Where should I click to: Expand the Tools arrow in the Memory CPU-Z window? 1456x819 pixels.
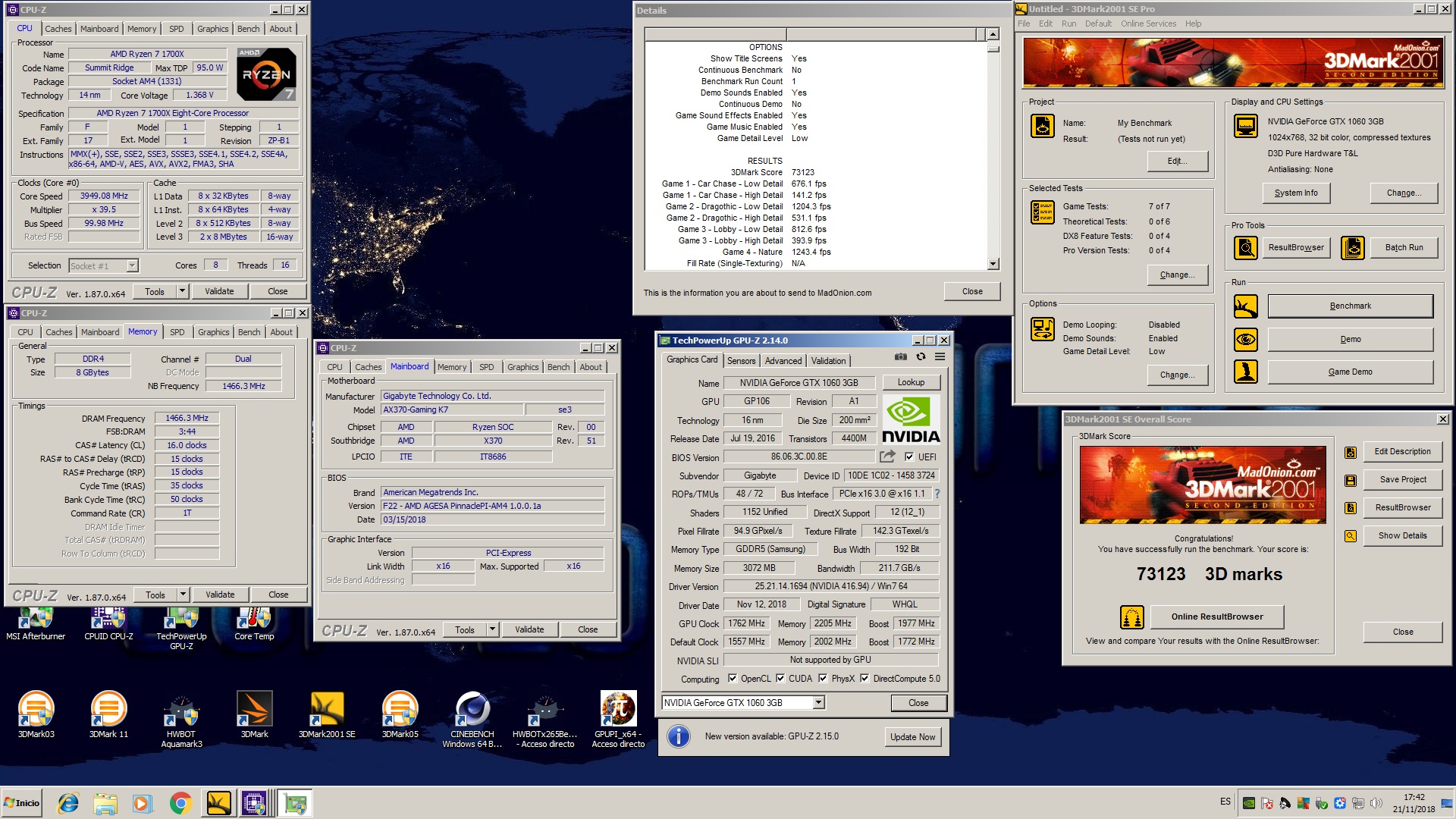183,595
